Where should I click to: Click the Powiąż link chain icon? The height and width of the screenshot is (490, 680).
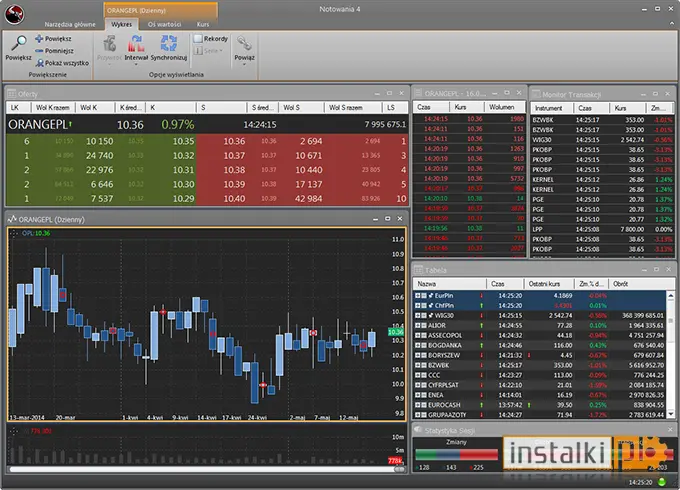pyautogui.click(x=244, y=48)
